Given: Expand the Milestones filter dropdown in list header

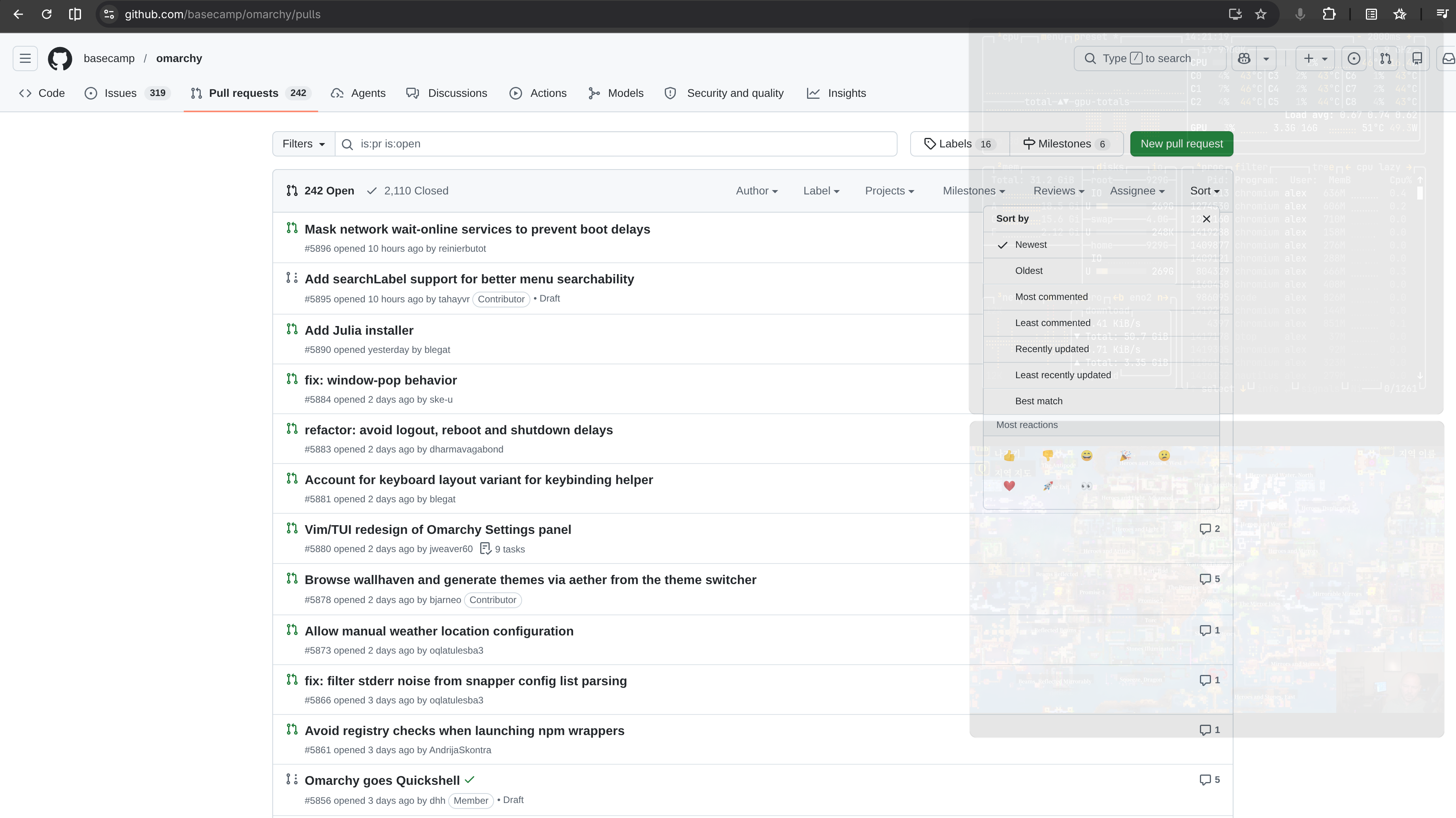Looking at the screenshot, I should [x=974, y=190].
